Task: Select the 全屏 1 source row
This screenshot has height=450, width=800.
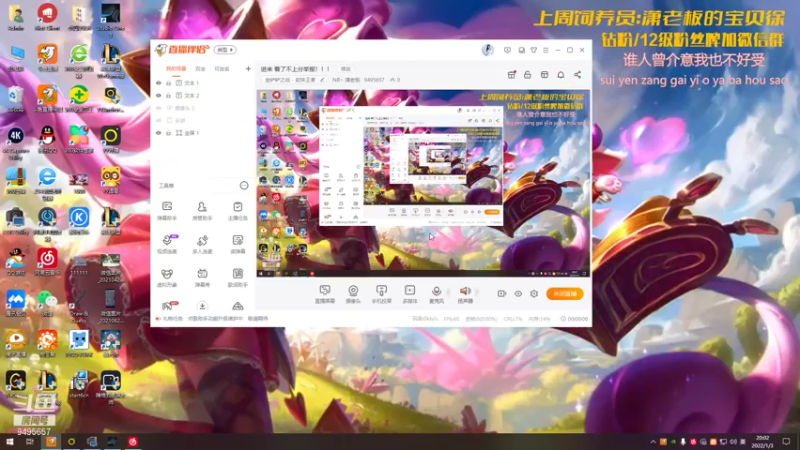Action: [203, 133]
